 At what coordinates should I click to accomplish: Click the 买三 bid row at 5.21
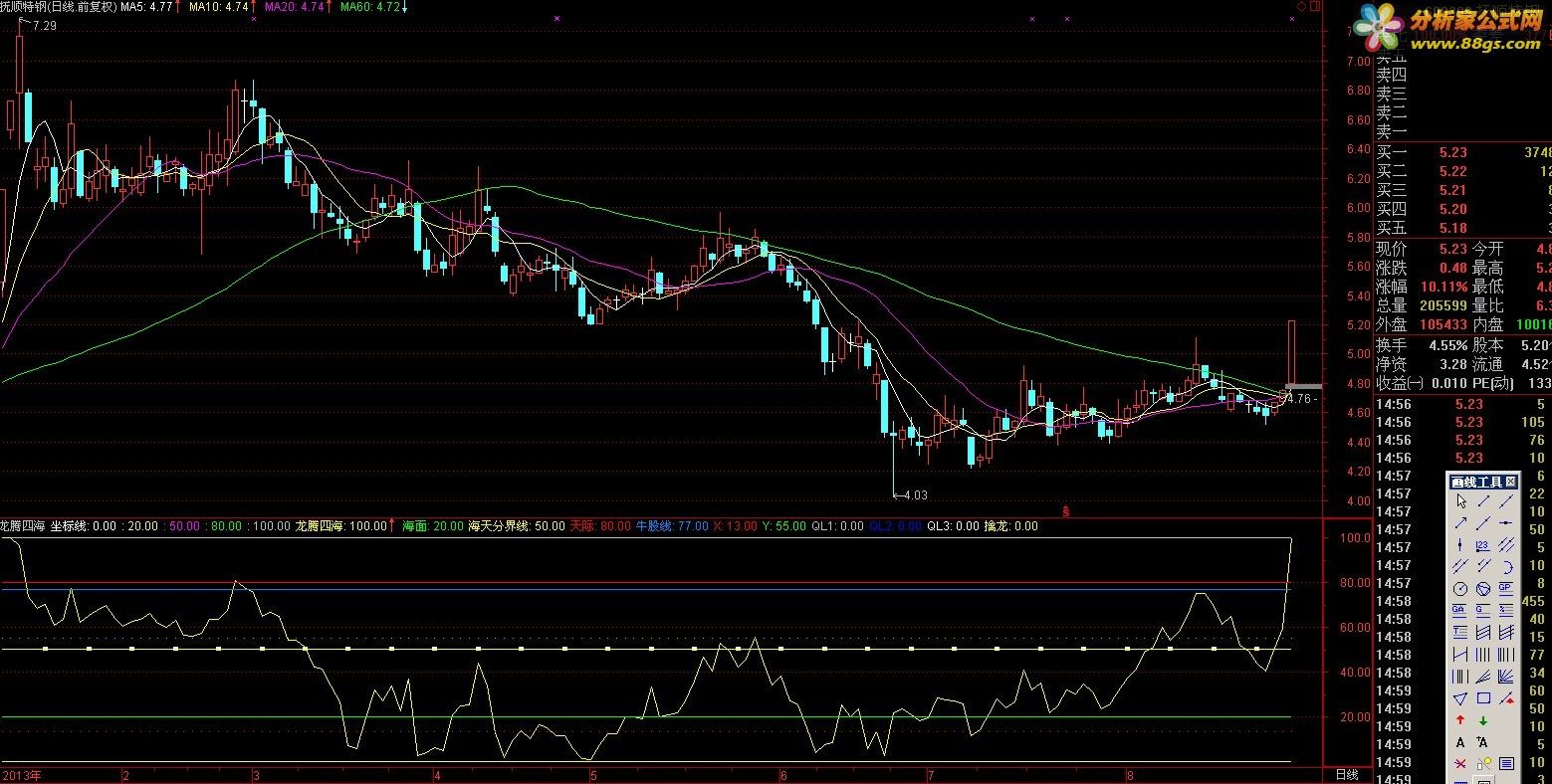(1463, 190)
